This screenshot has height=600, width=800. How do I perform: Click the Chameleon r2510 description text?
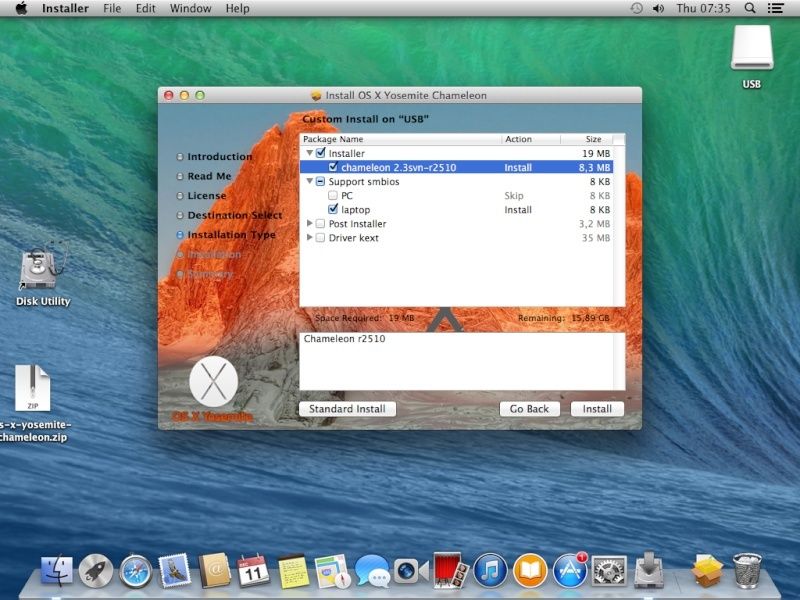click(x=344, y=339)
